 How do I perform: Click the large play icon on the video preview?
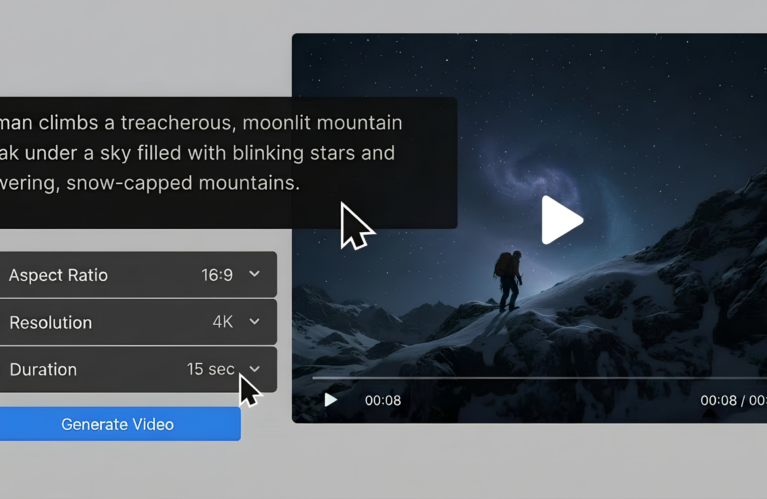coord(562,220)
